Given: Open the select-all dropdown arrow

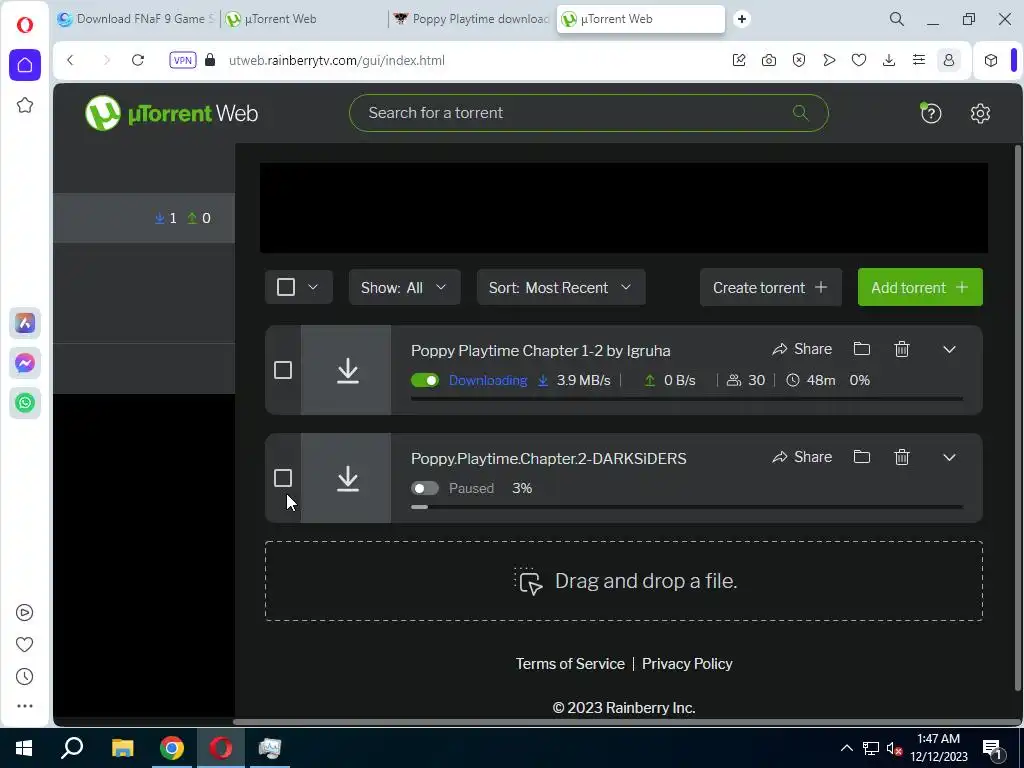Looking at the screenshot, I should pos(313,287).
